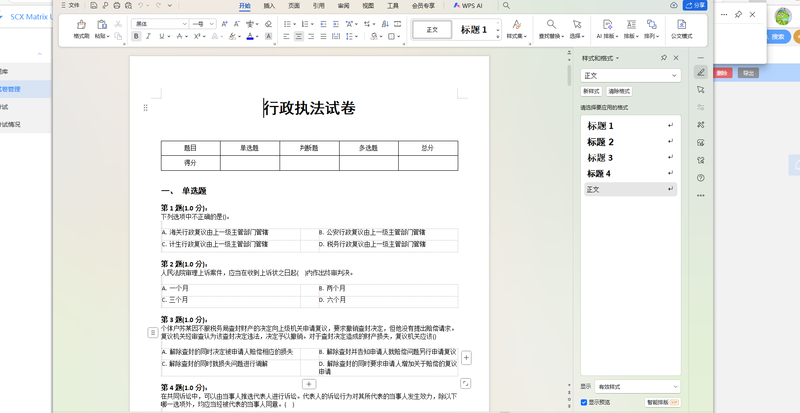Viewport: 800px width, 413px height.
Task: Toggle 显示预览 checkbox in styles pane
Action: click(x=584, y=402)
